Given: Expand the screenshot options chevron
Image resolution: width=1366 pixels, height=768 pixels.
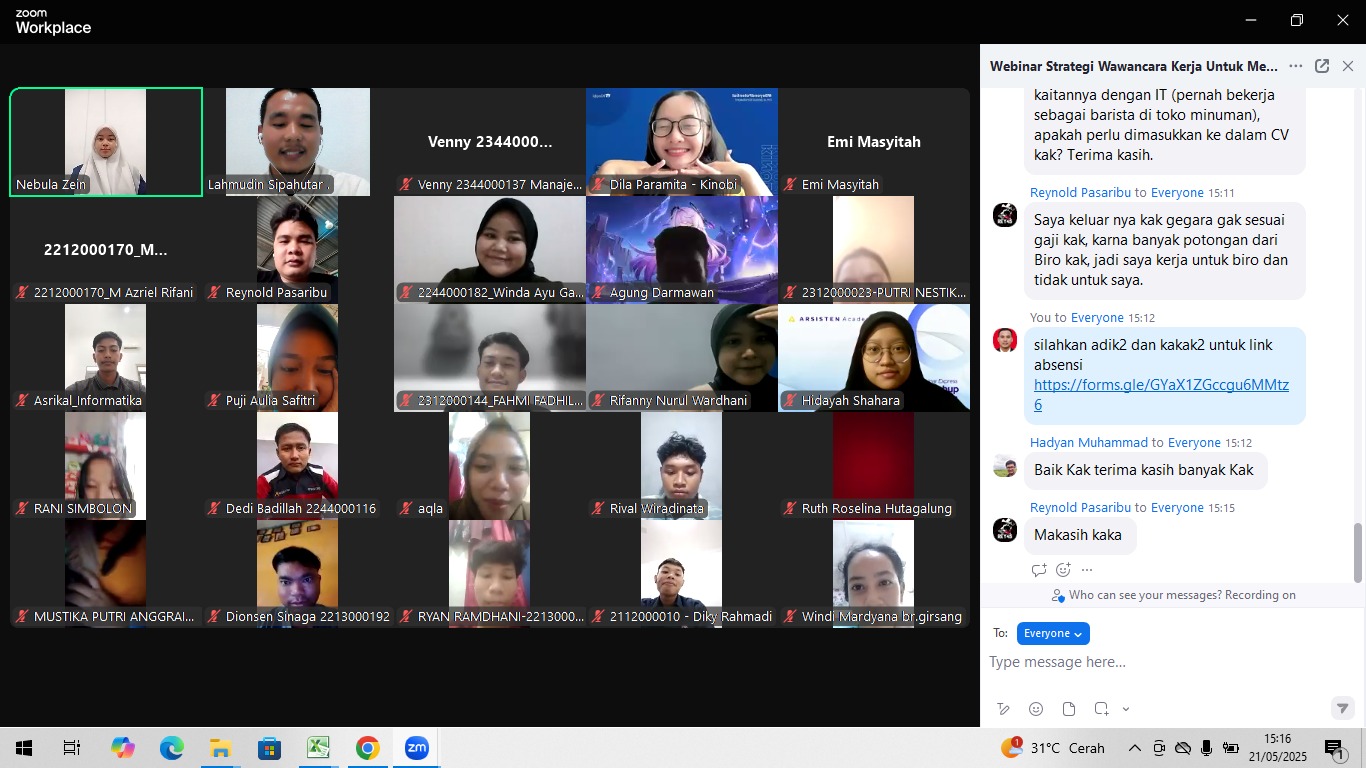Looking at the screenshot, I should [x=1126, y=709].
